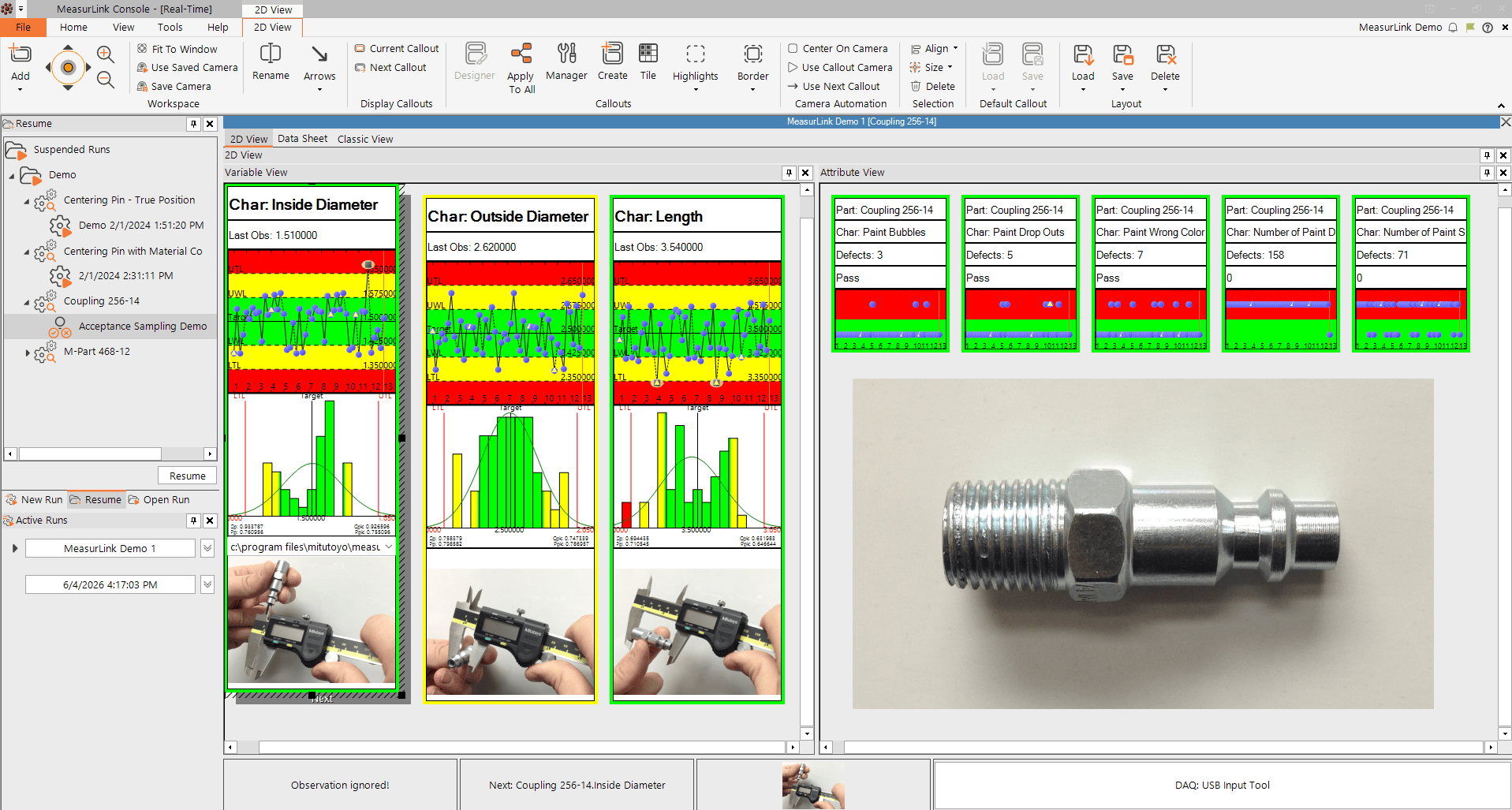Switch to the Classic View tab
This screenshot has height=810, width=1512.
pos(365,139)
